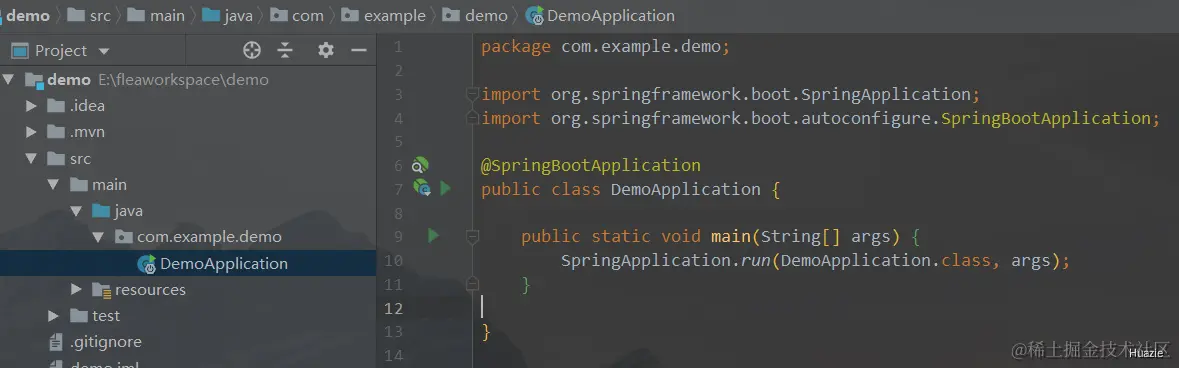Click the .idea folder icon
Screen dimensions: 1179x368
click(x=56, y=105)
